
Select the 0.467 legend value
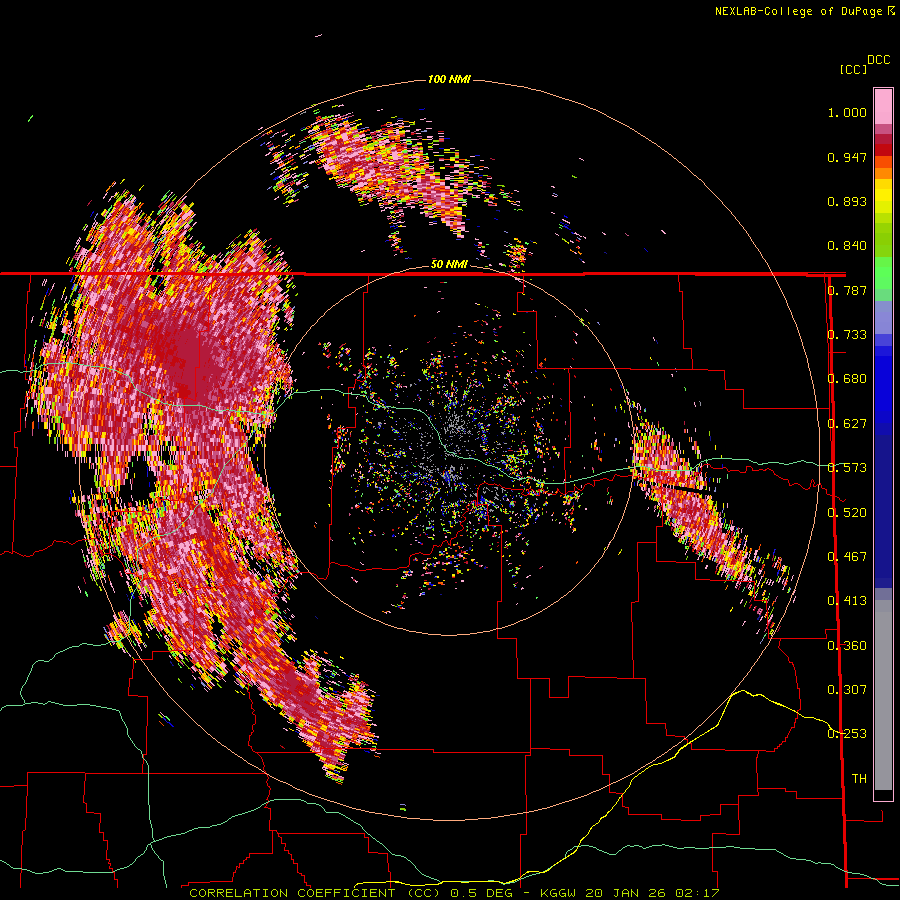847,557
